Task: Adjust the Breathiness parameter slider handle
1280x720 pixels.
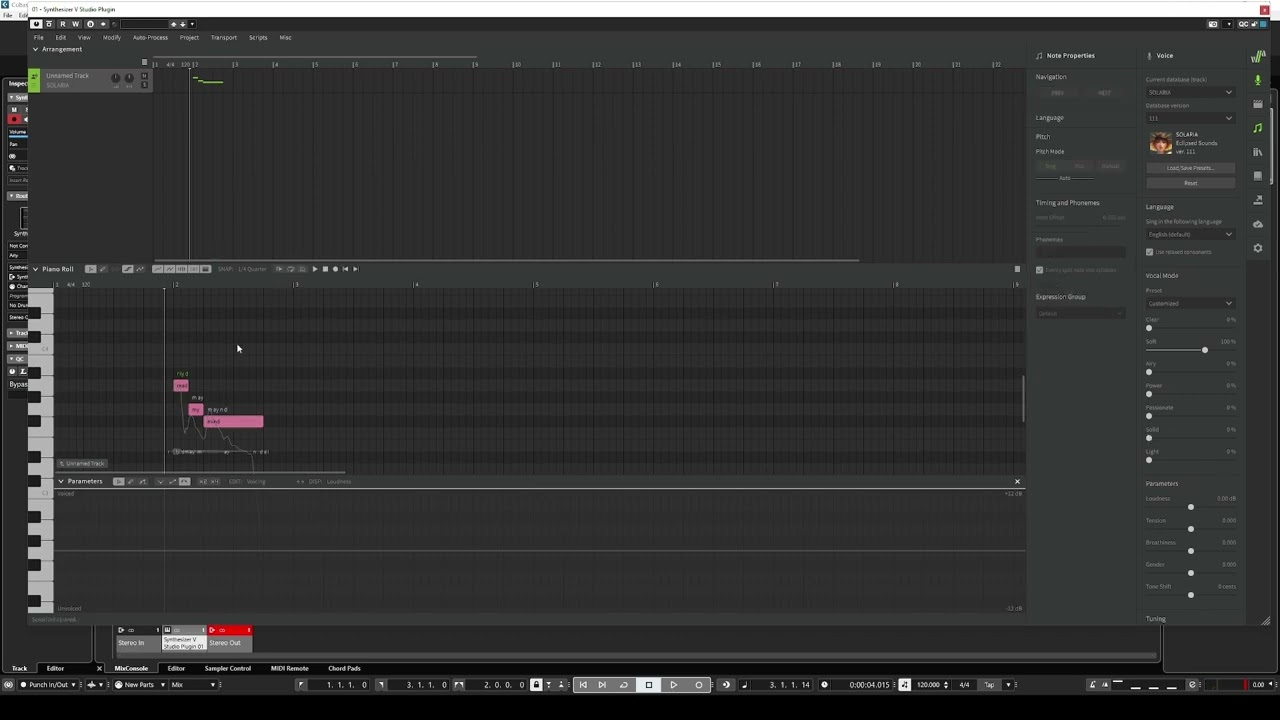Action: coord(1190,551)
